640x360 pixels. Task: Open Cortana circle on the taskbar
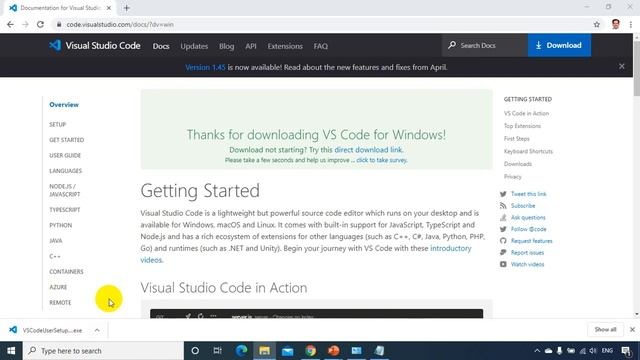[x=195, y=351]
